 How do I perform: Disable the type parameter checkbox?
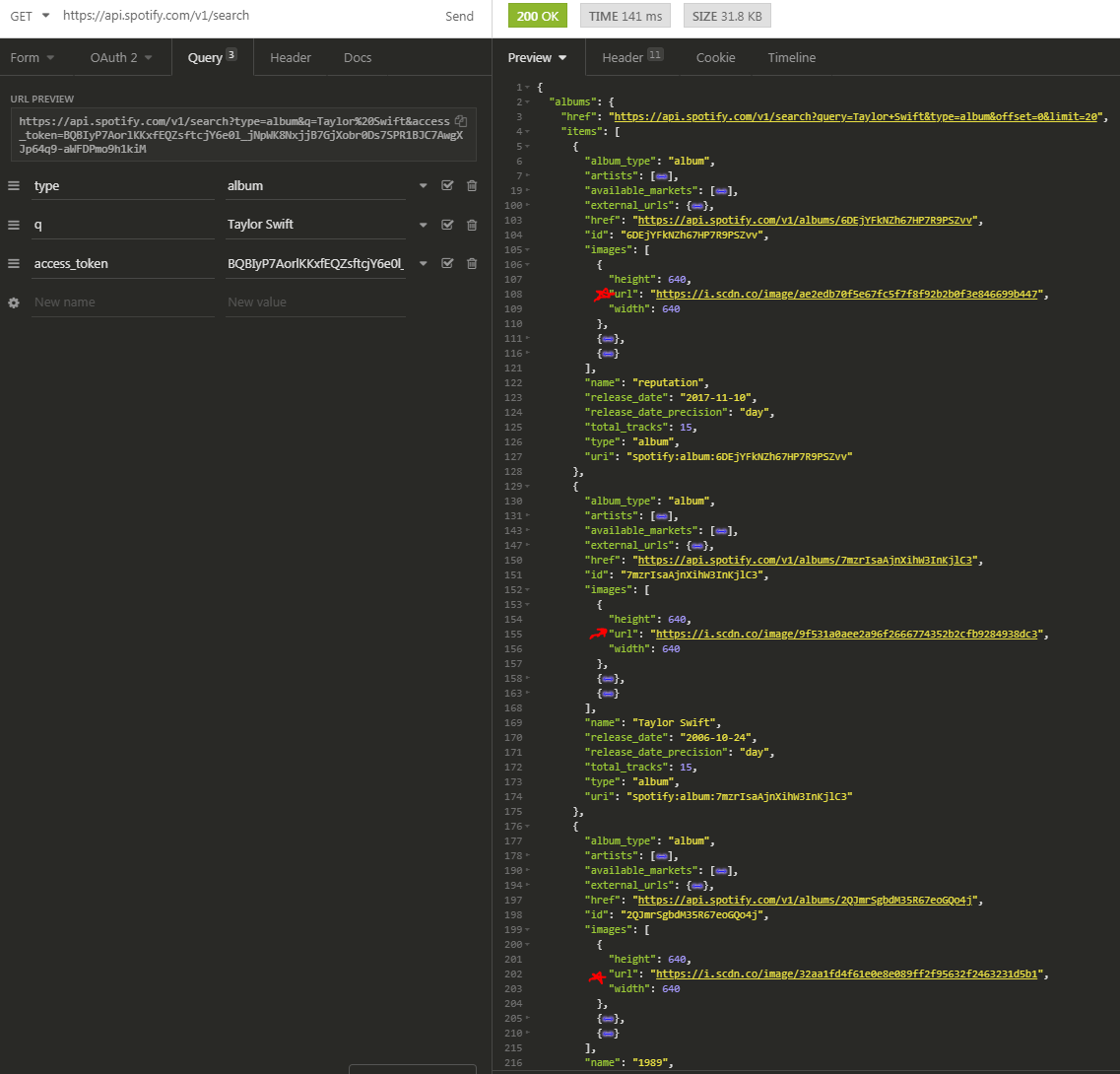pos(447,186)
